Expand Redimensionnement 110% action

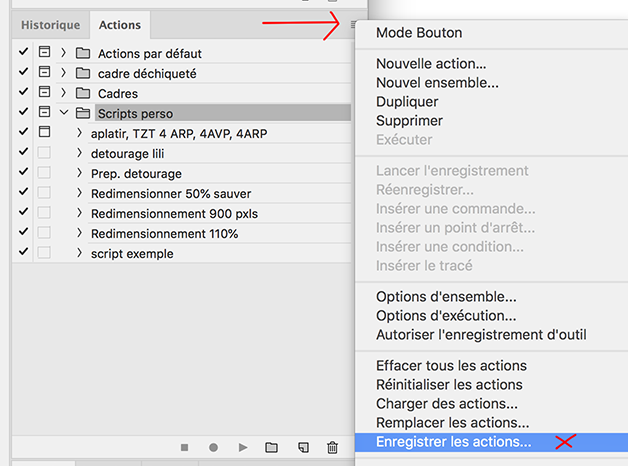[79, 233]
